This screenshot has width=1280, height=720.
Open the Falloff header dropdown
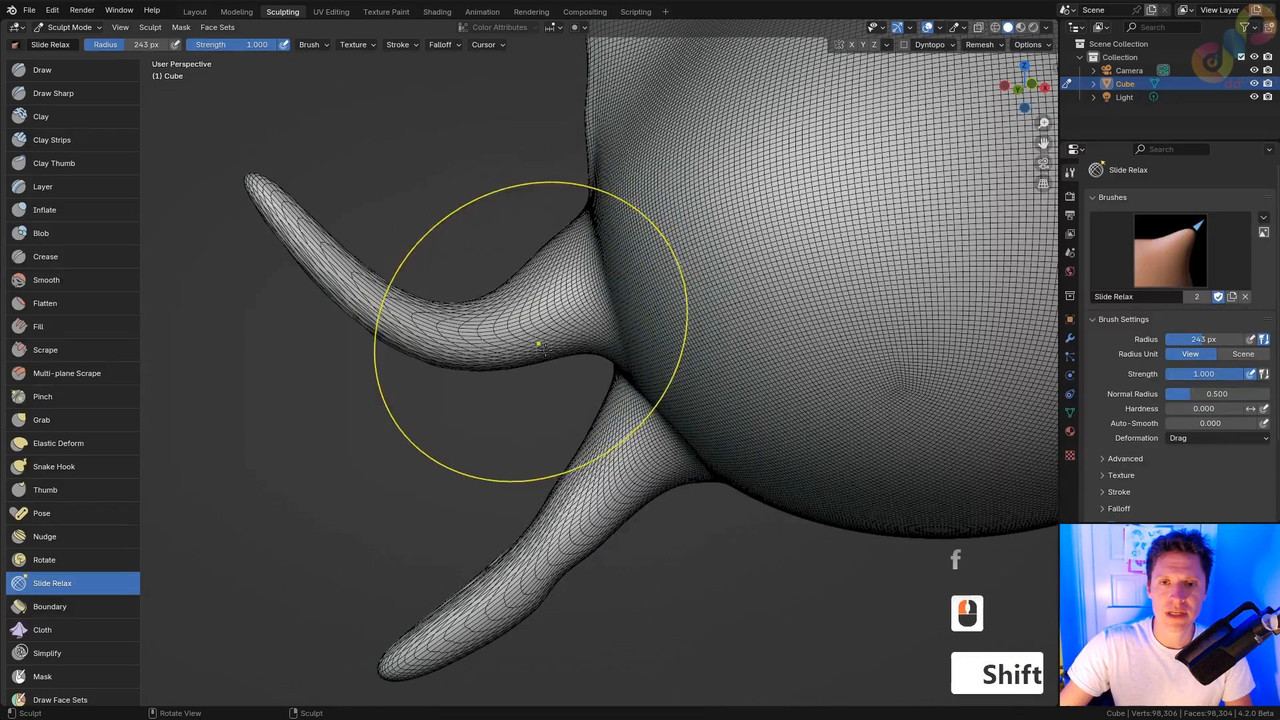tap(444, 44)
